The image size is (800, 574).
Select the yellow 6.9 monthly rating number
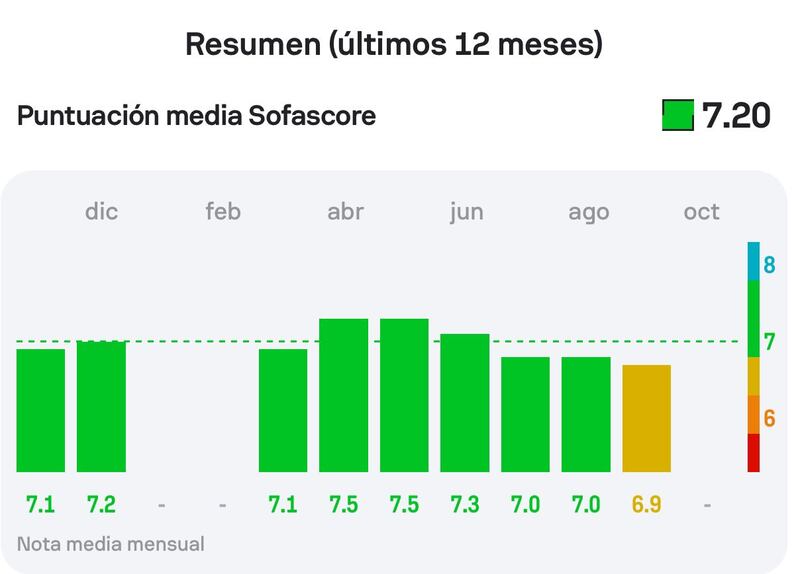[x=646, y=505]
